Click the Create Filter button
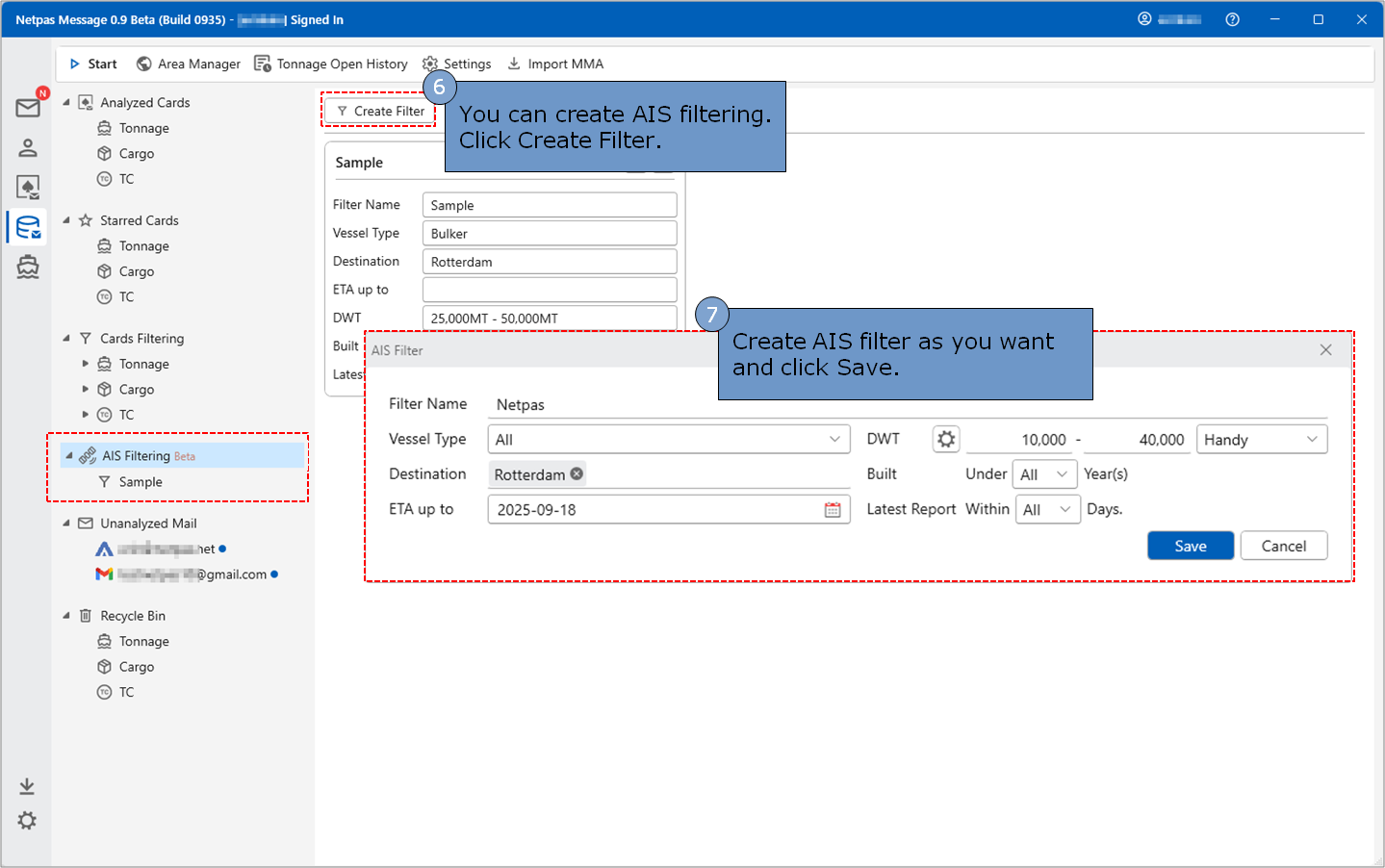 pos(380,112)
